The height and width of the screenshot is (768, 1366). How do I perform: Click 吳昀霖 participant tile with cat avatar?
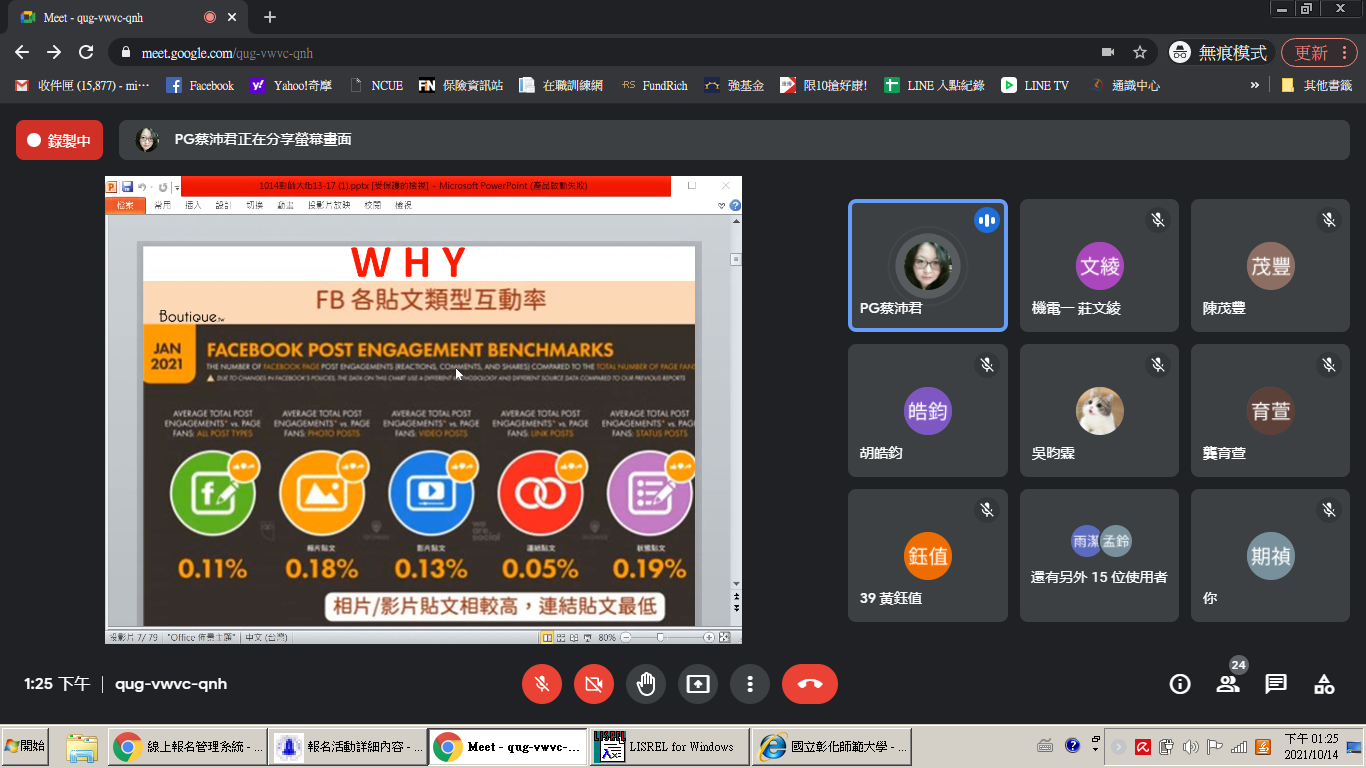(x=1100, y=410)
